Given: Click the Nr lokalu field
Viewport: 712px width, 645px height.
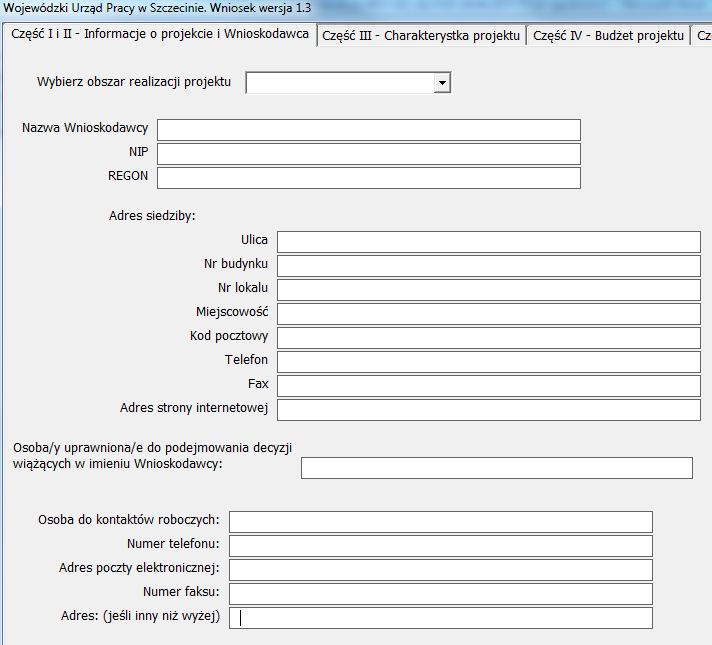Looking at the screenshot, I should [489, 290].
